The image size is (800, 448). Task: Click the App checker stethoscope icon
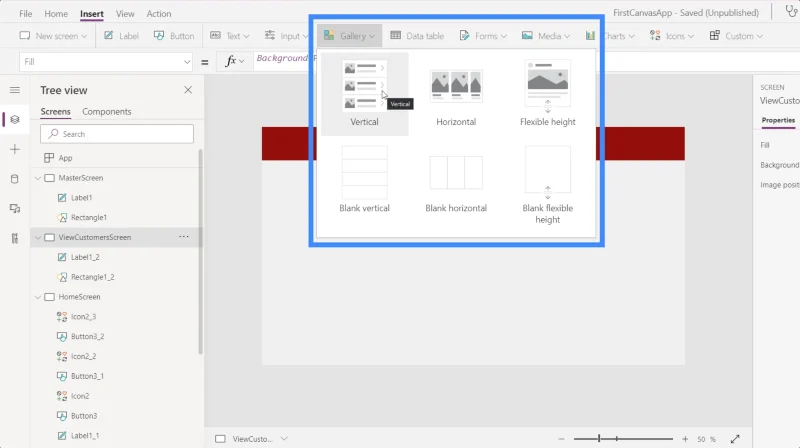791,11
